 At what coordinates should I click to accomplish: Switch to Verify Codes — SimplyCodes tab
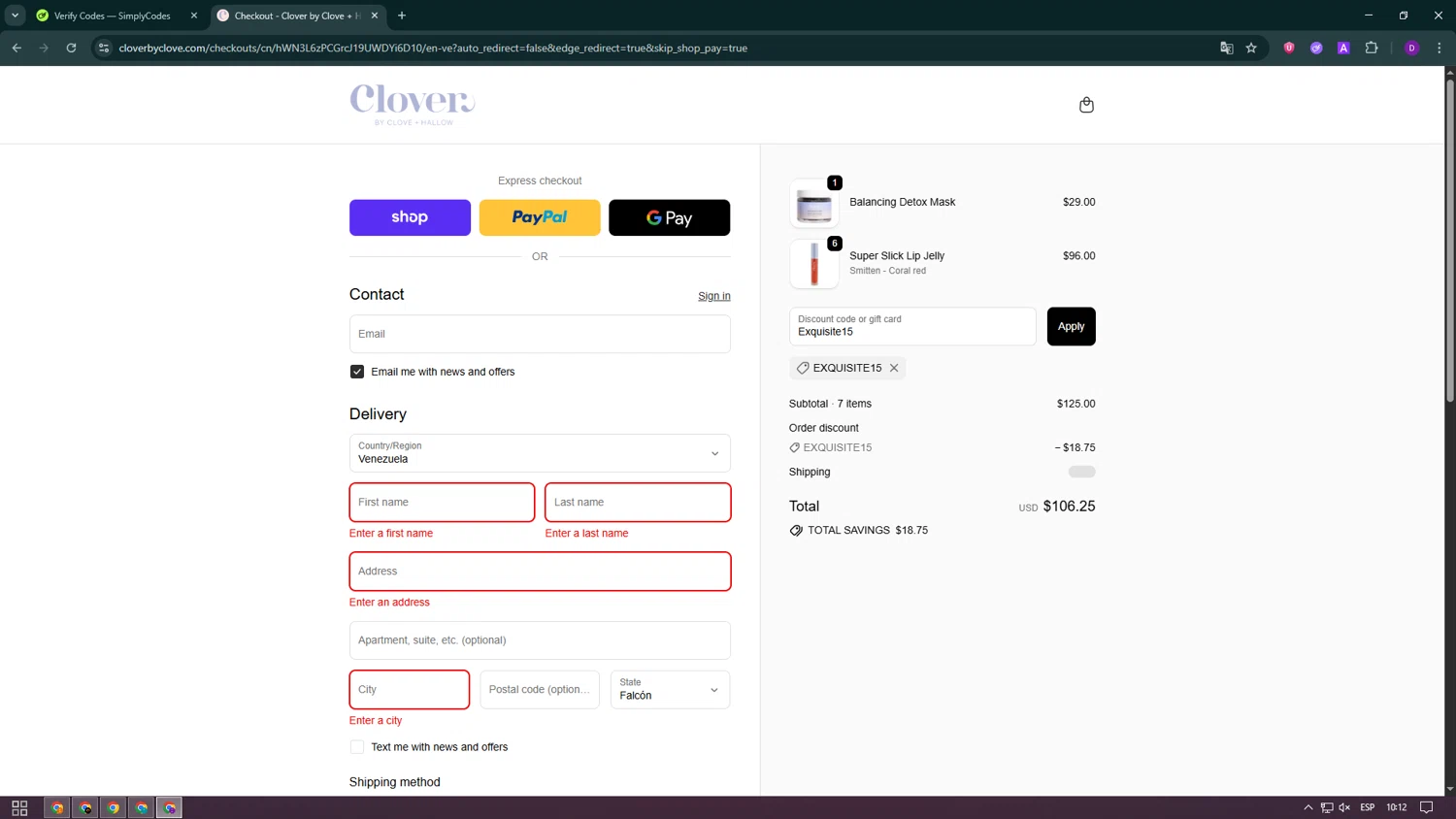click(x=112, y=16)
